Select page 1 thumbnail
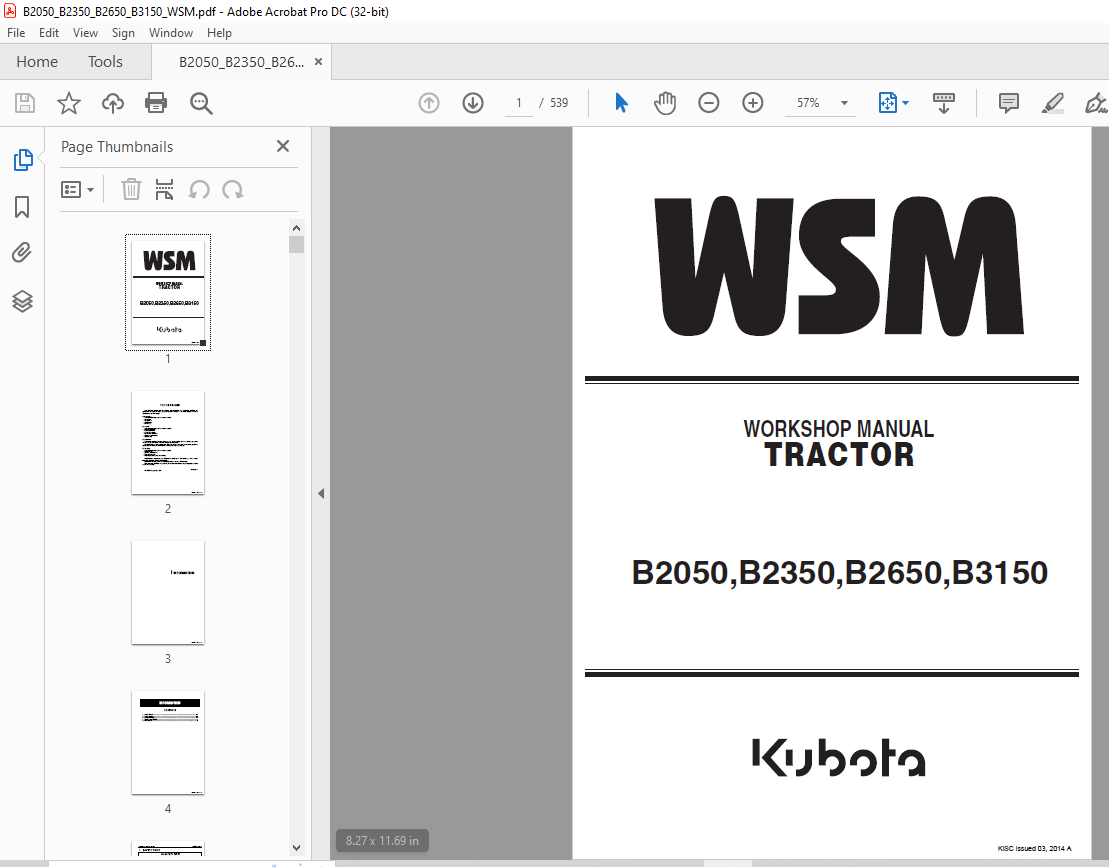Image resolution: width=1109 pixels, height=867 pixels. [168, 292]
